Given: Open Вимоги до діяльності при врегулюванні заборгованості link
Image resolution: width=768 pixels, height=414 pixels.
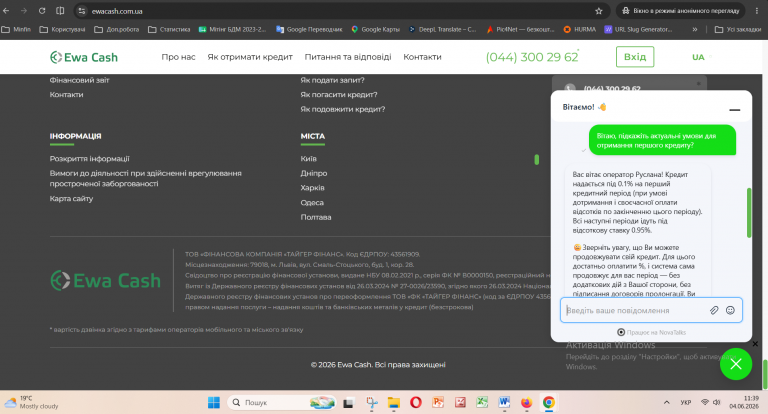Looking at the screenshot, I should click(x=145, y=178).
